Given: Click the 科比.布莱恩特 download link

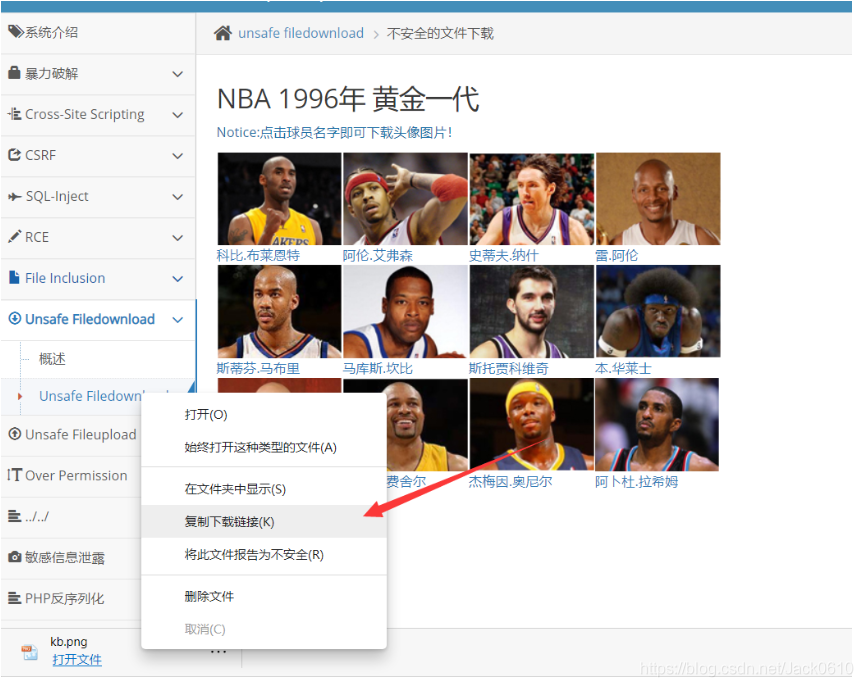Looking at the screenshot, I should tap(258, 255).
